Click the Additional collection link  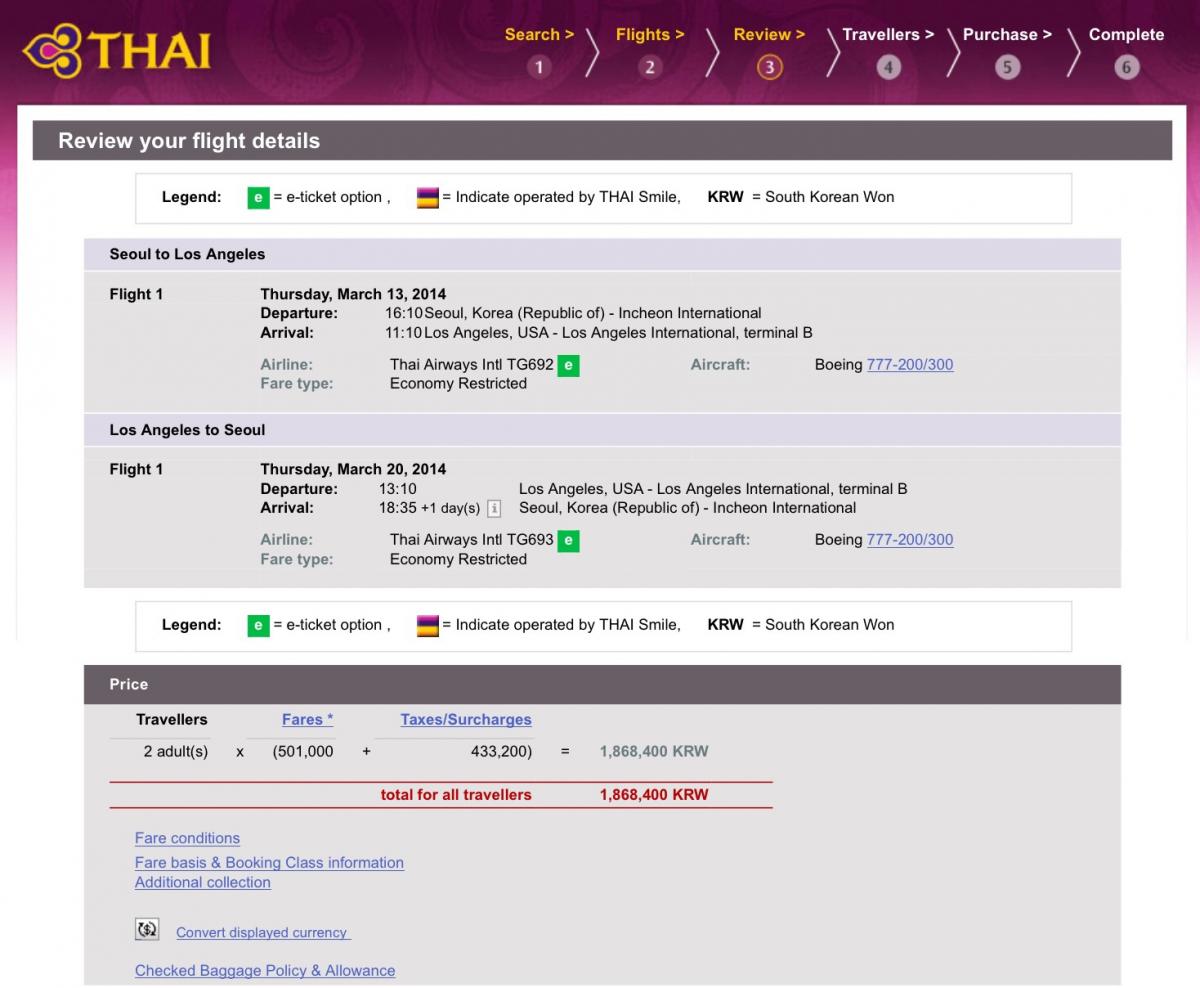tap(202, 882)
